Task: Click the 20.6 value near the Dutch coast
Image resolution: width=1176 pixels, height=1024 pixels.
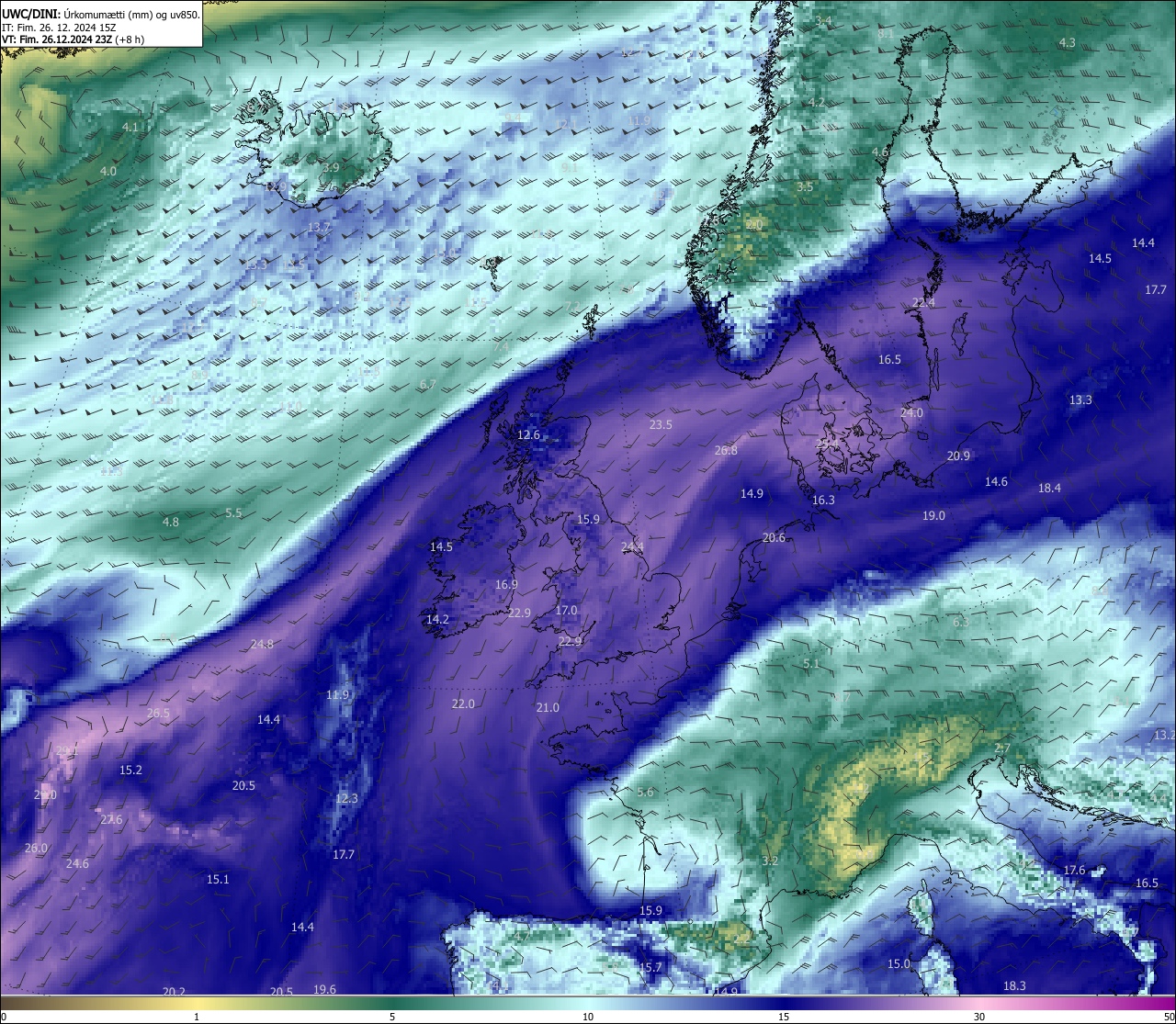Action: click(774, 537)
